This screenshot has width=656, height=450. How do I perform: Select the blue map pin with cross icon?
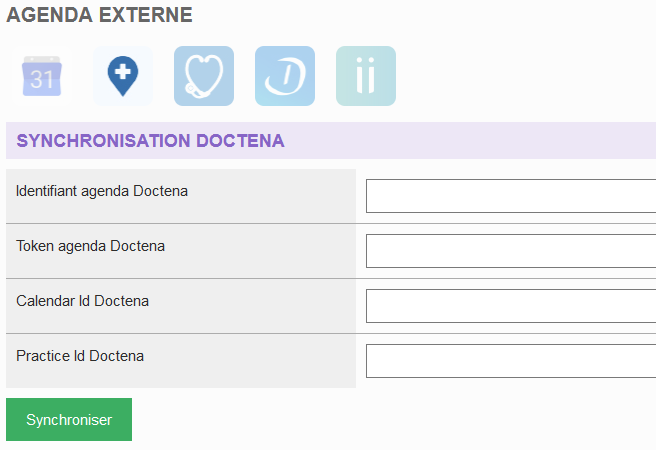[123, 76]
